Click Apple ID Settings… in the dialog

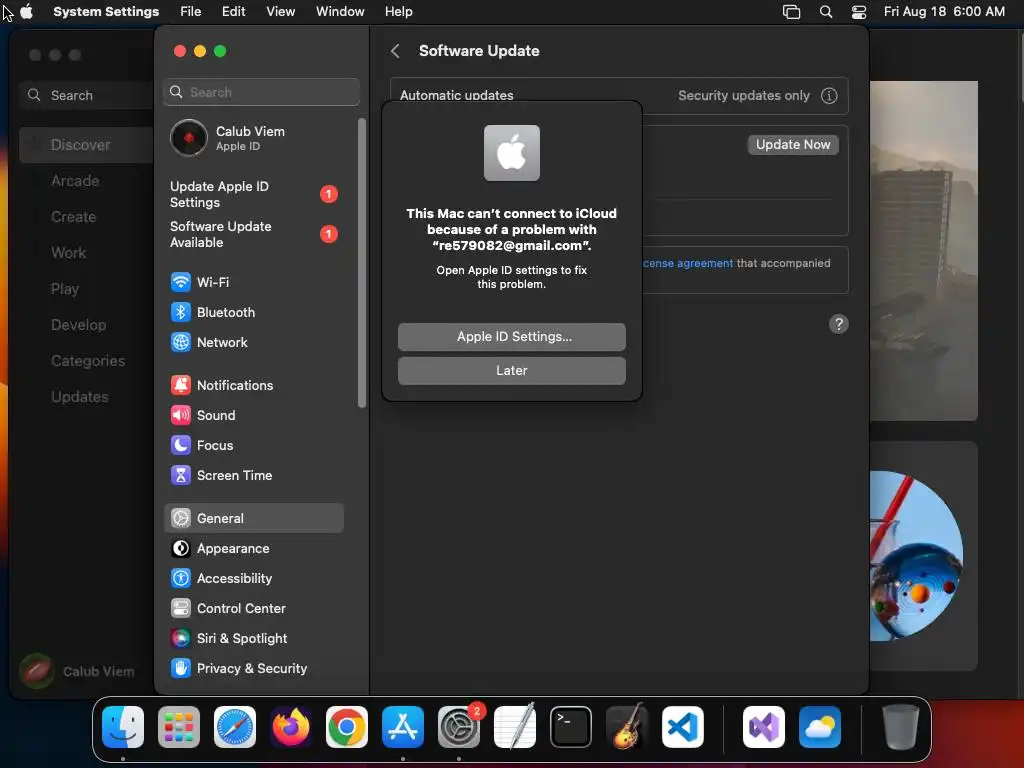(x=512, y=337)
